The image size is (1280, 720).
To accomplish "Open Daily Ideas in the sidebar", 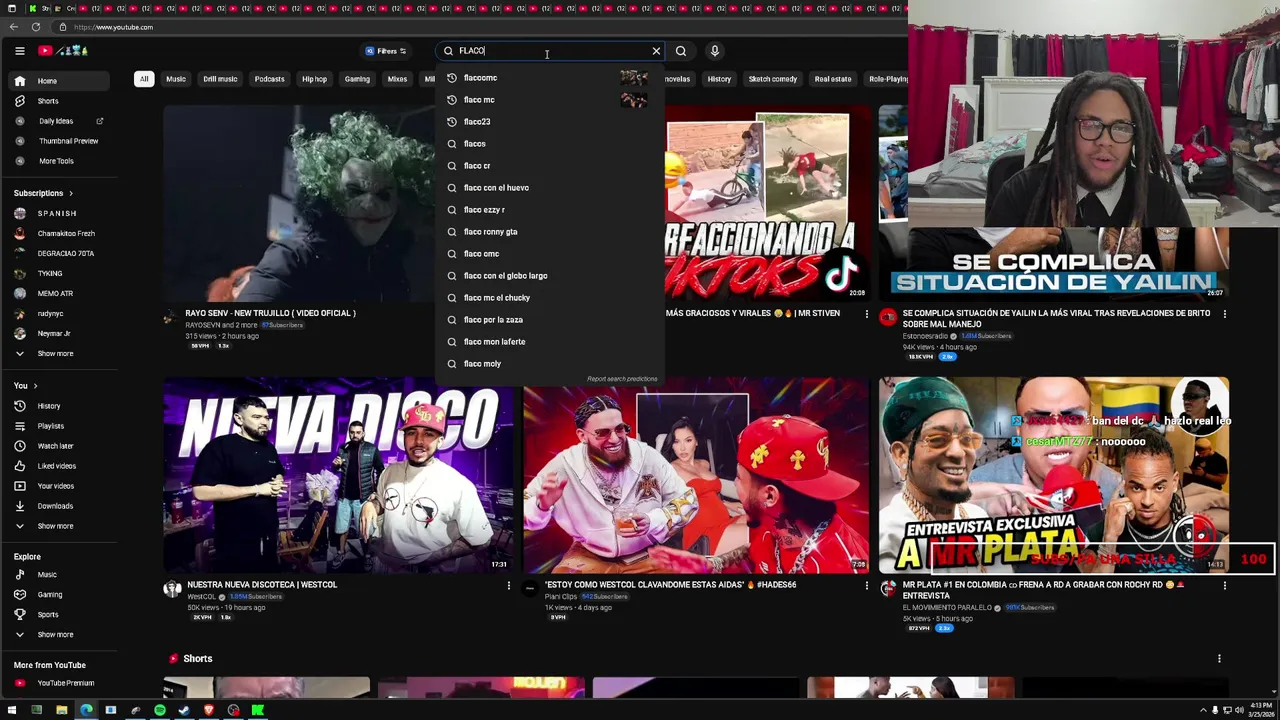I will (x=61, y=121).
